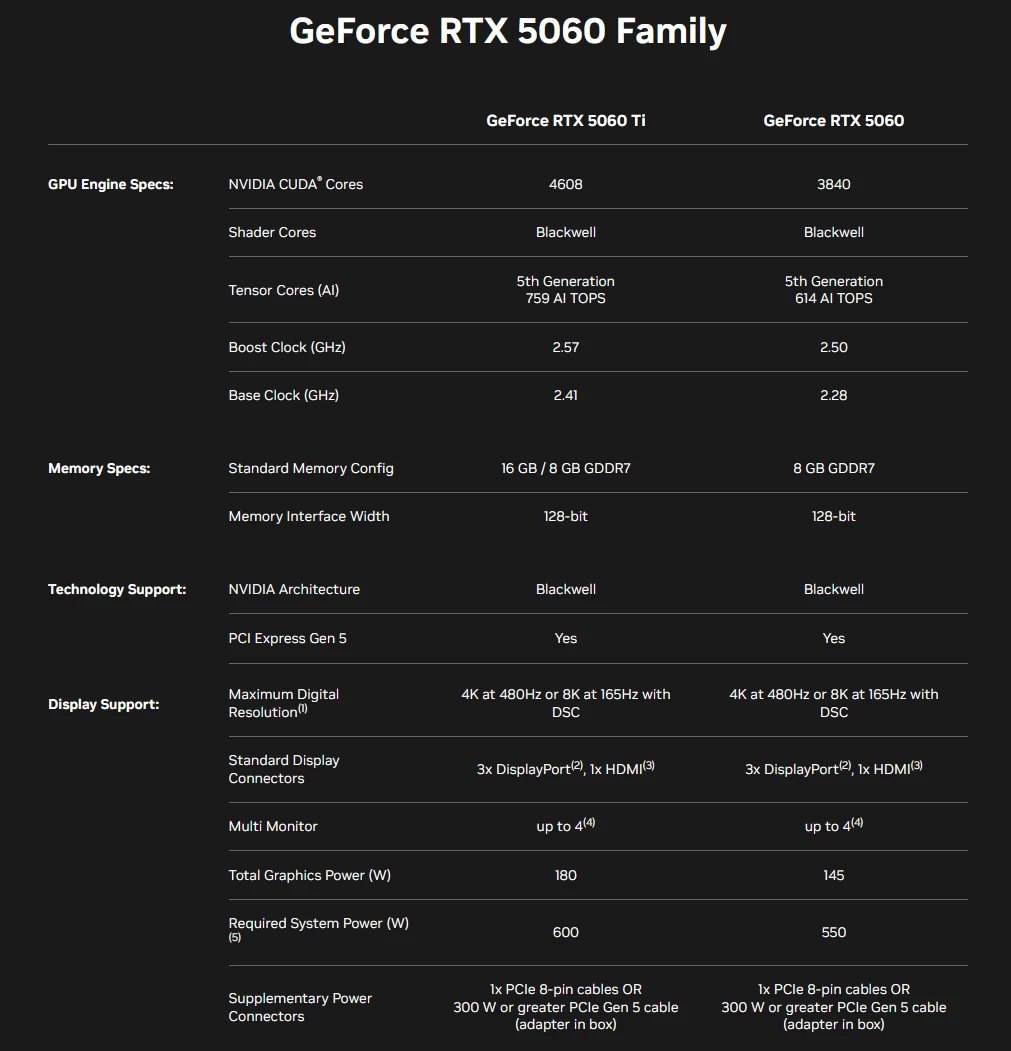Select the 4608 CUDA cores value
This screenshot has height=1051, width=1011.
tap(565, 184)
